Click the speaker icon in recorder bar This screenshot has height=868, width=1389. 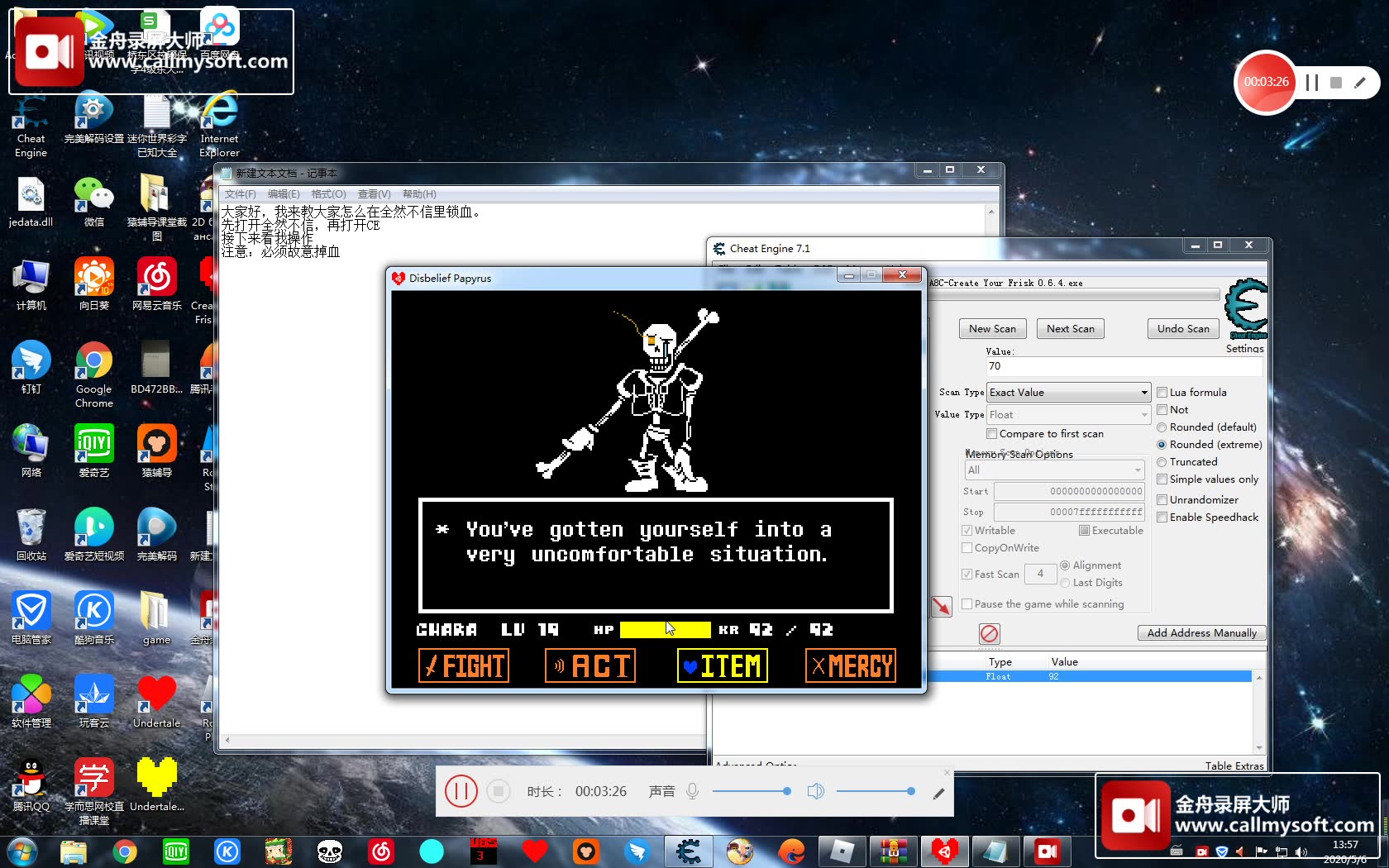[815, 791]
